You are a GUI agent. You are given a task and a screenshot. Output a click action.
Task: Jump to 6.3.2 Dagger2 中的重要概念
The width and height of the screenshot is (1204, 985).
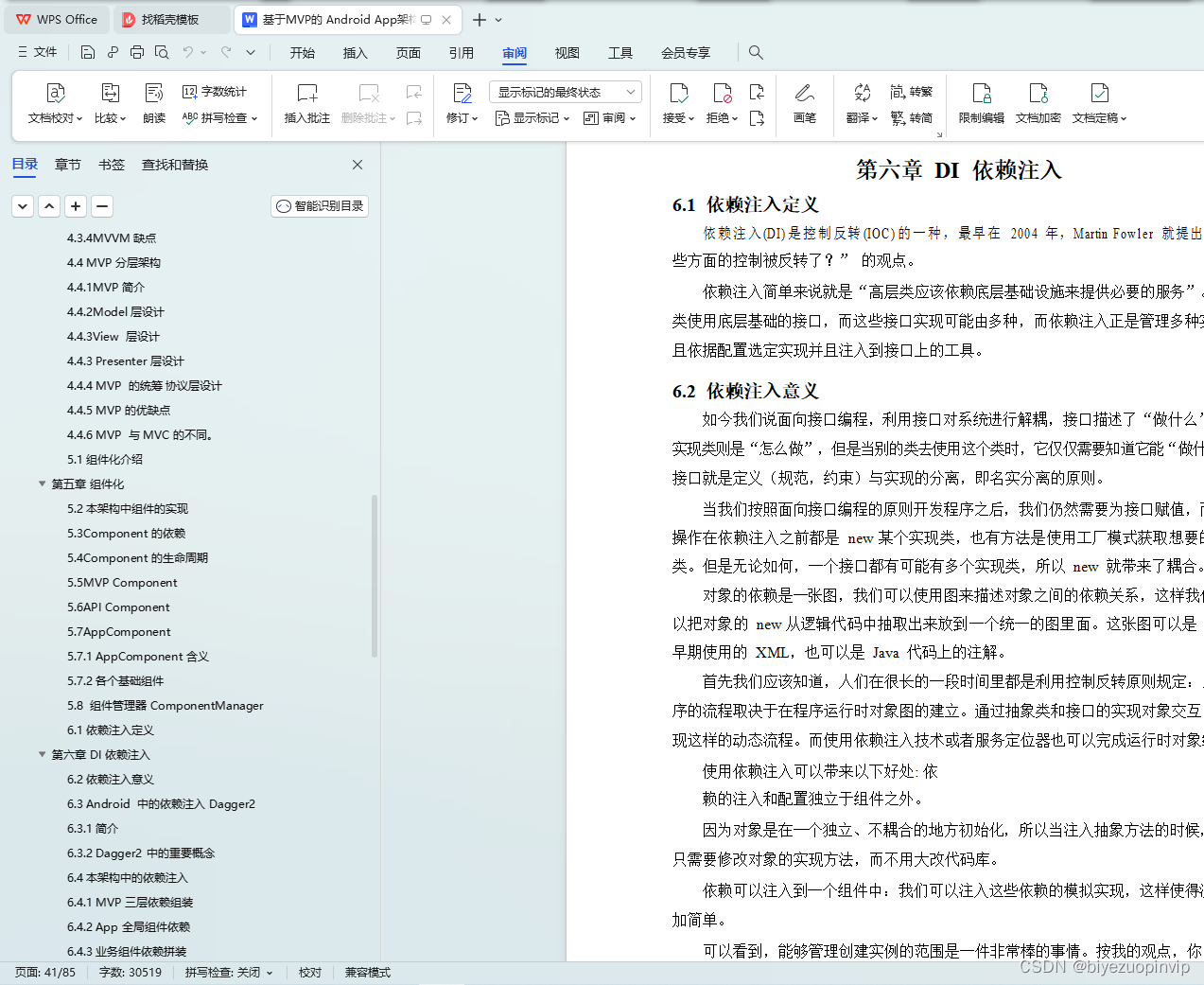[141, 853]
